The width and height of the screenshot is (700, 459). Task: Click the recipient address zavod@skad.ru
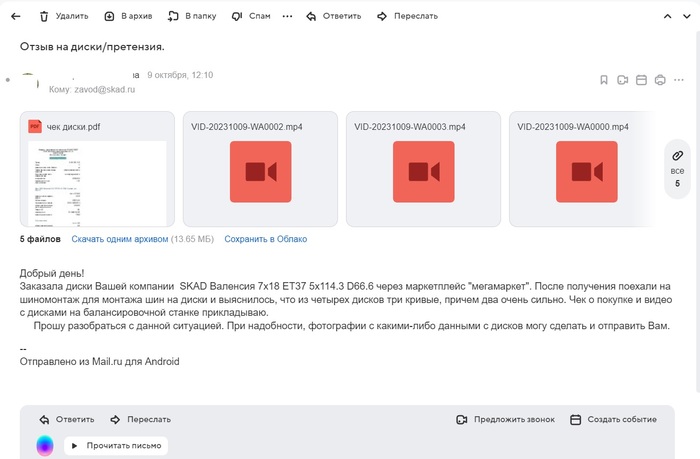pyautogui.click(x=104, y=89)
